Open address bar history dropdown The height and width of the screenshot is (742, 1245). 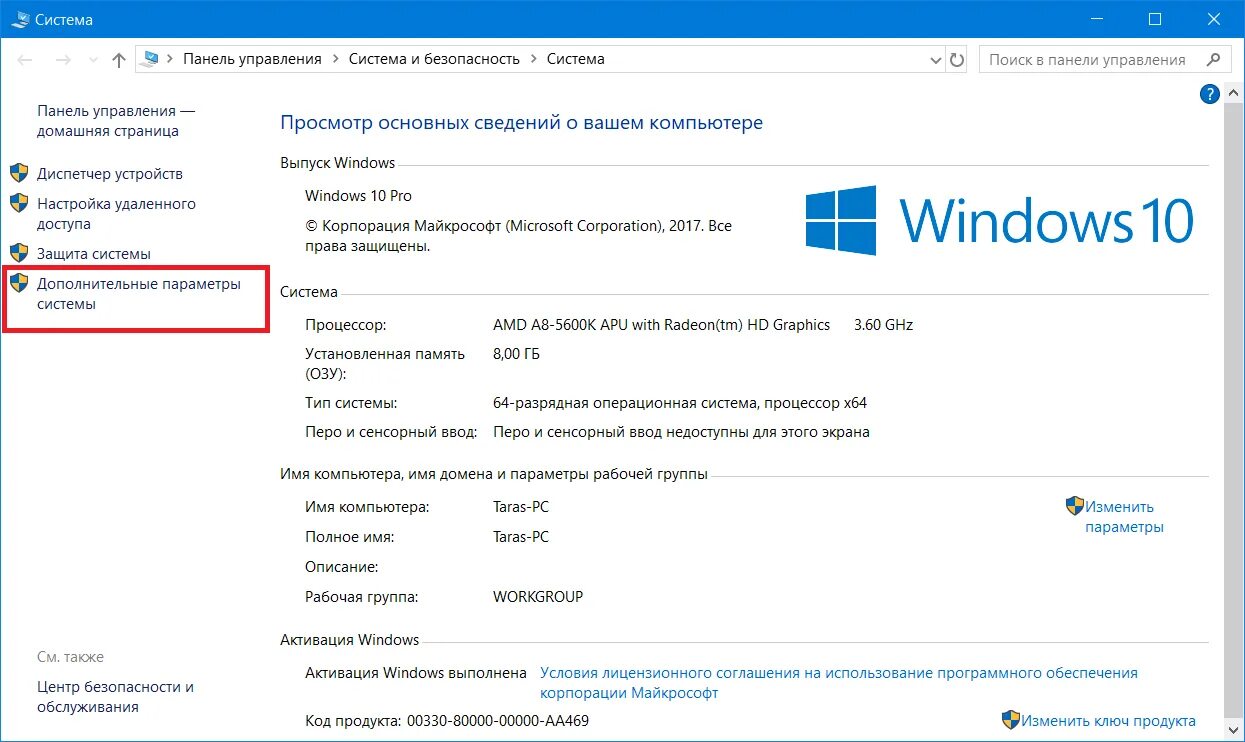coord(935,60)
